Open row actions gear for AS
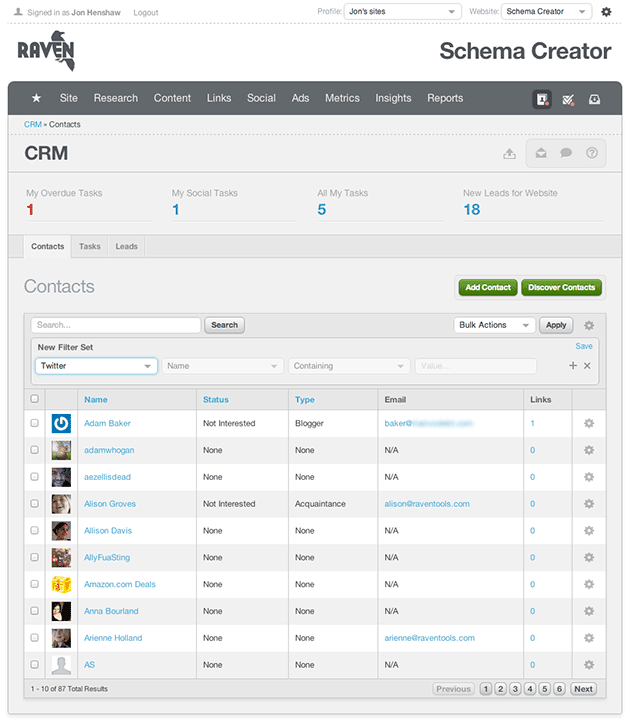This screenshot has width=630, height=720. click(589, 664)
